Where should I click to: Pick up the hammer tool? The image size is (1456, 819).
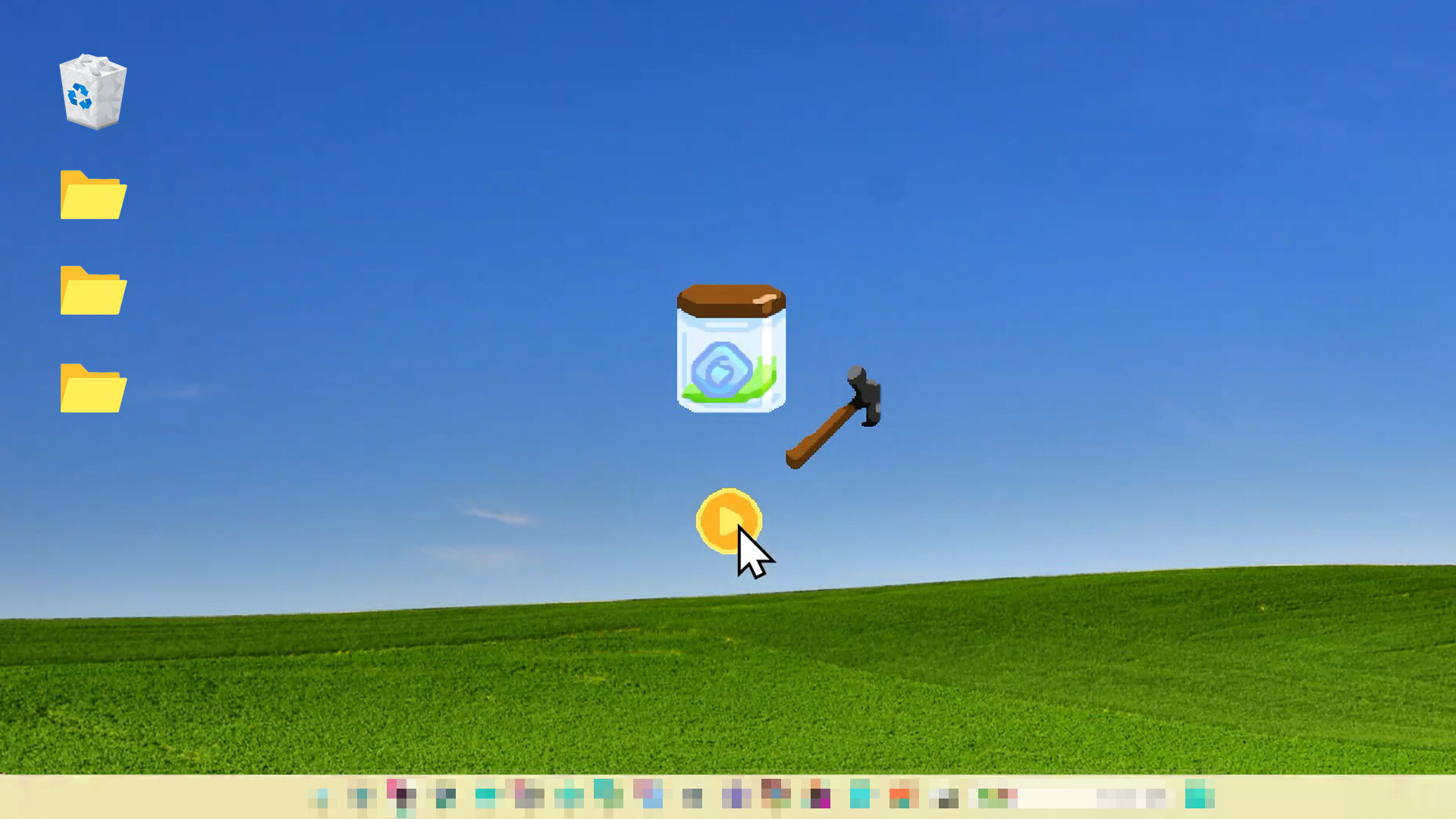(x=833, y=418)
